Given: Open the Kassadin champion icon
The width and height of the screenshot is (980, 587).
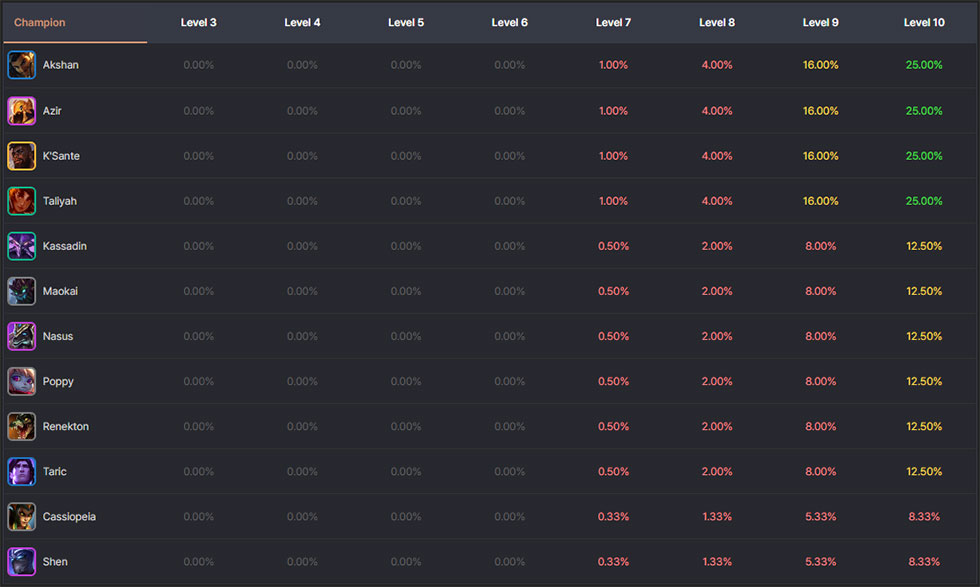Looking at the screenshot, I should [21, 246].
